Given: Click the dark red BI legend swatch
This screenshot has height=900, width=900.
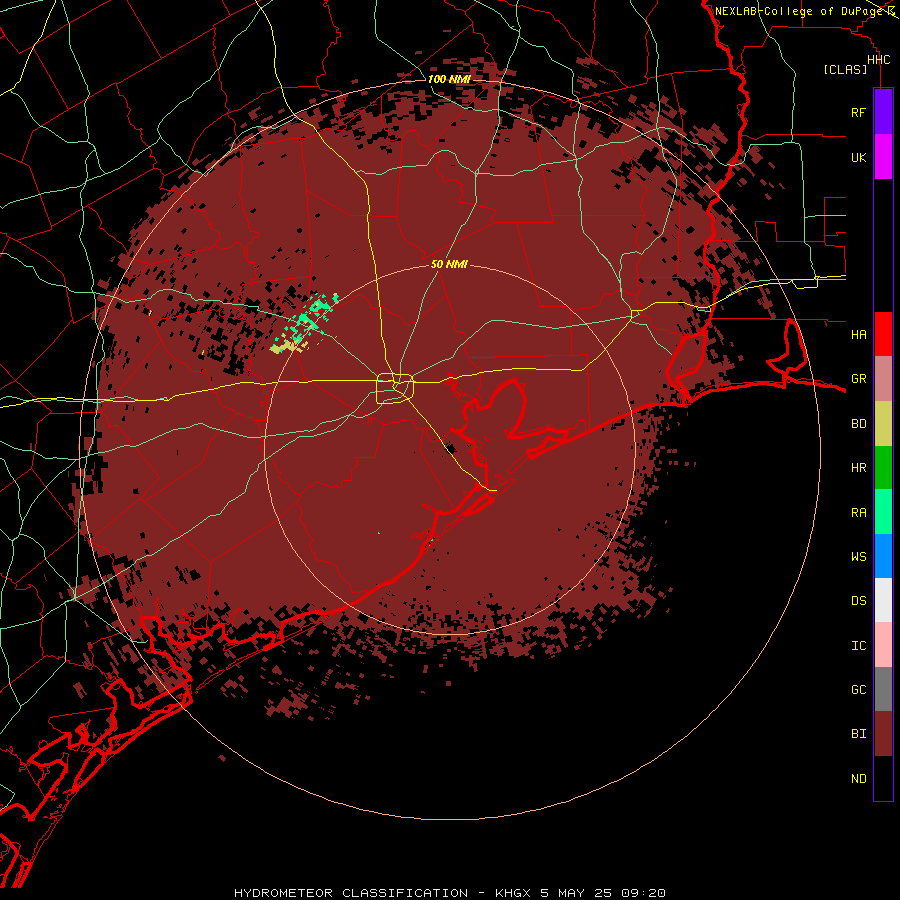Looking at the screenshot, I should click(x=883, y=734).
